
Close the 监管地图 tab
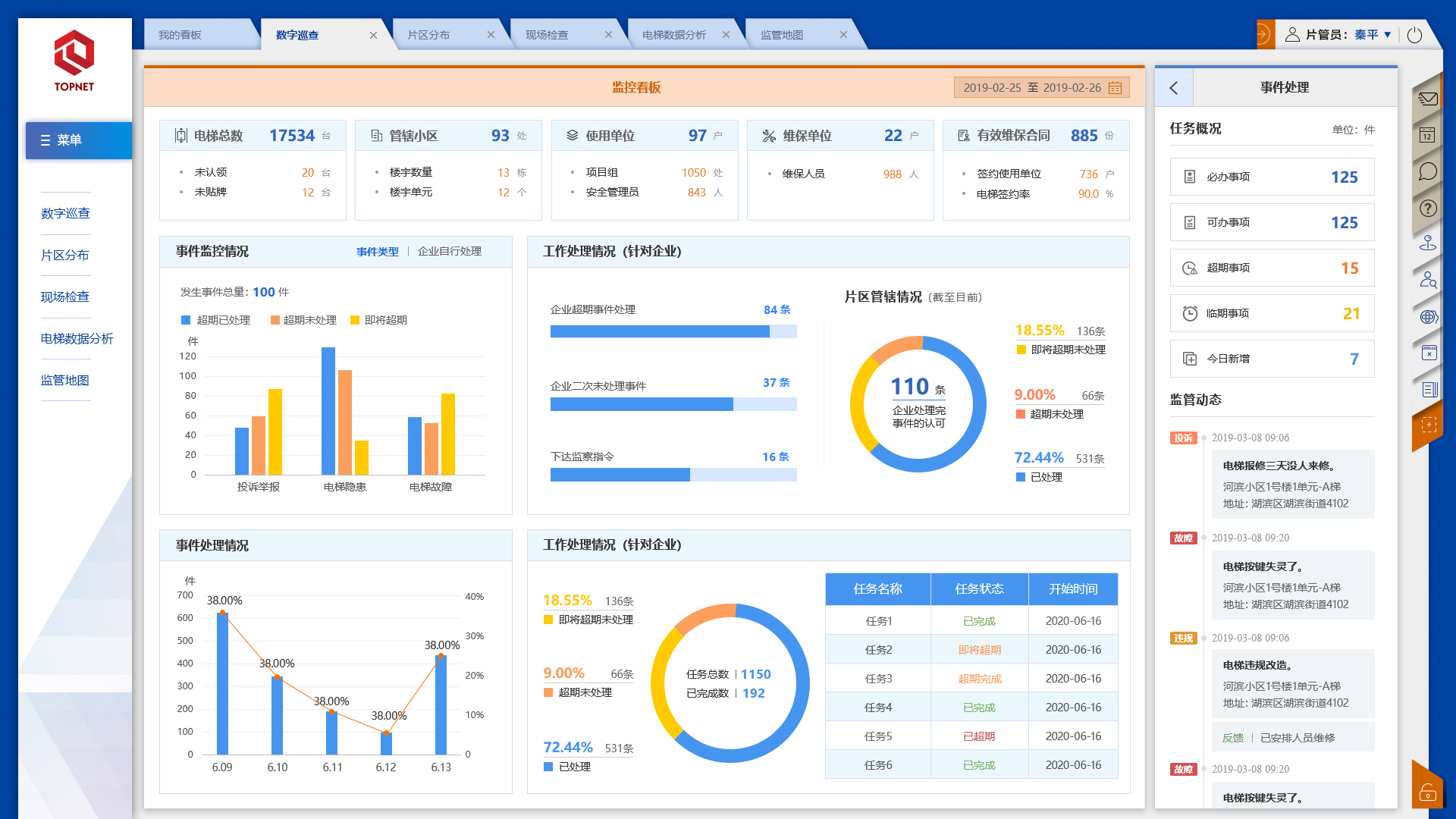(843, 35)
